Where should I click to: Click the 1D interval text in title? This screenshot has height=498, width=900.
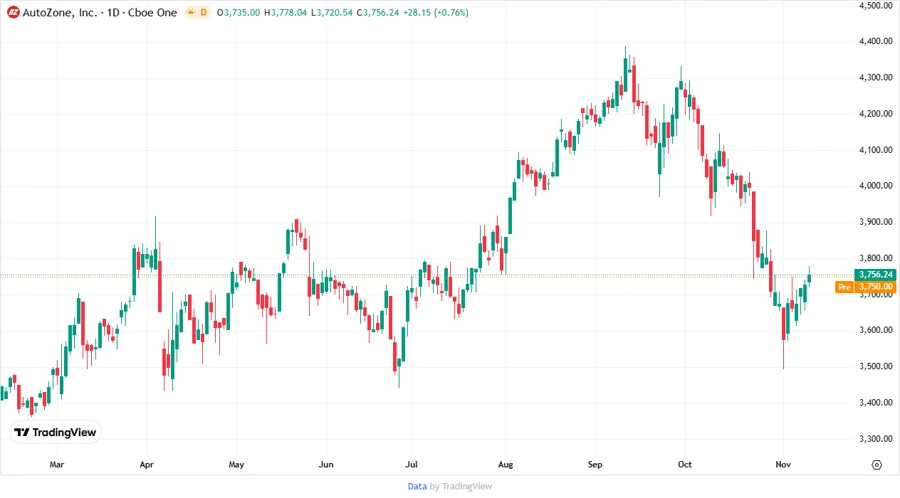click(113, 13)
